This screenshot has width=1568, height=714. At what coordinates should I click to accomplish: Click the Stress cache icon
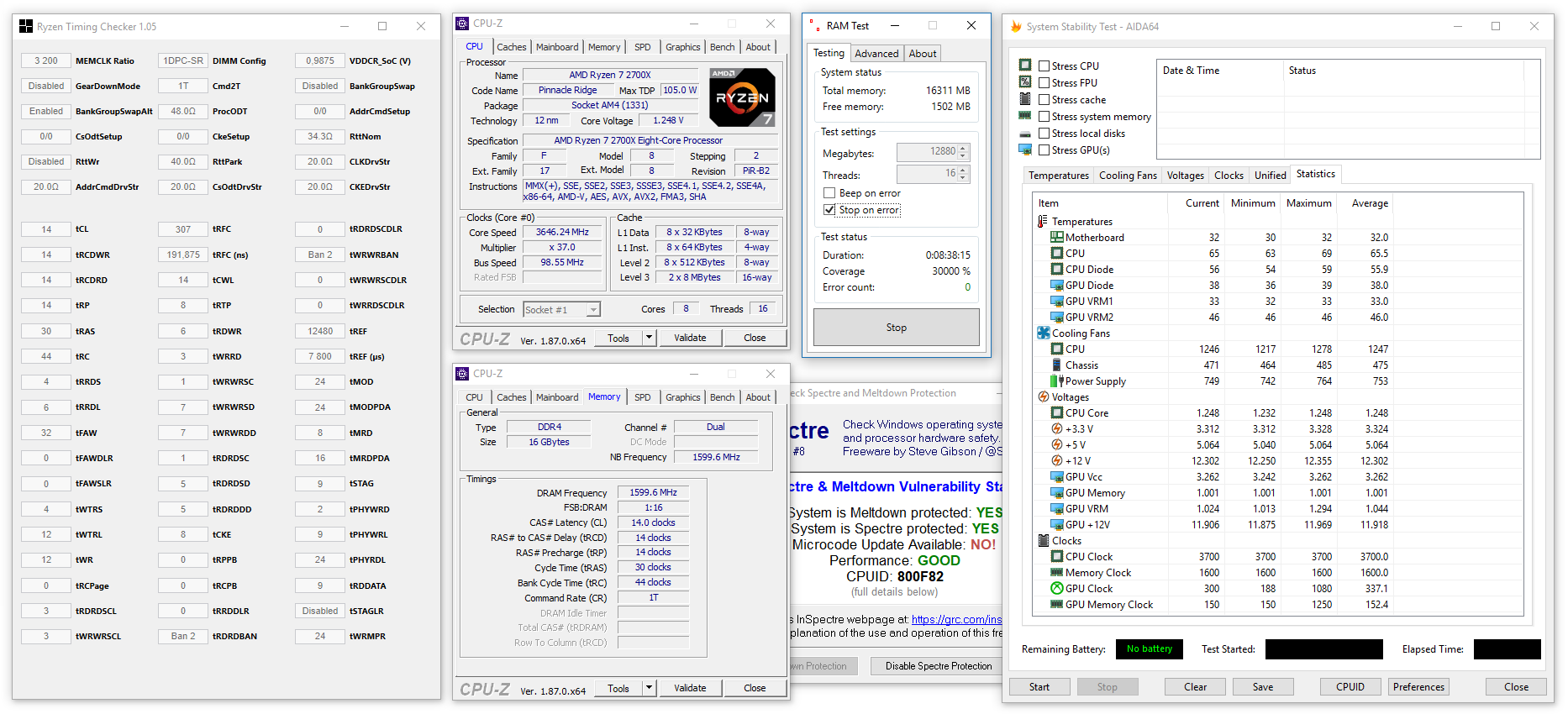[x=1025, y=99]
